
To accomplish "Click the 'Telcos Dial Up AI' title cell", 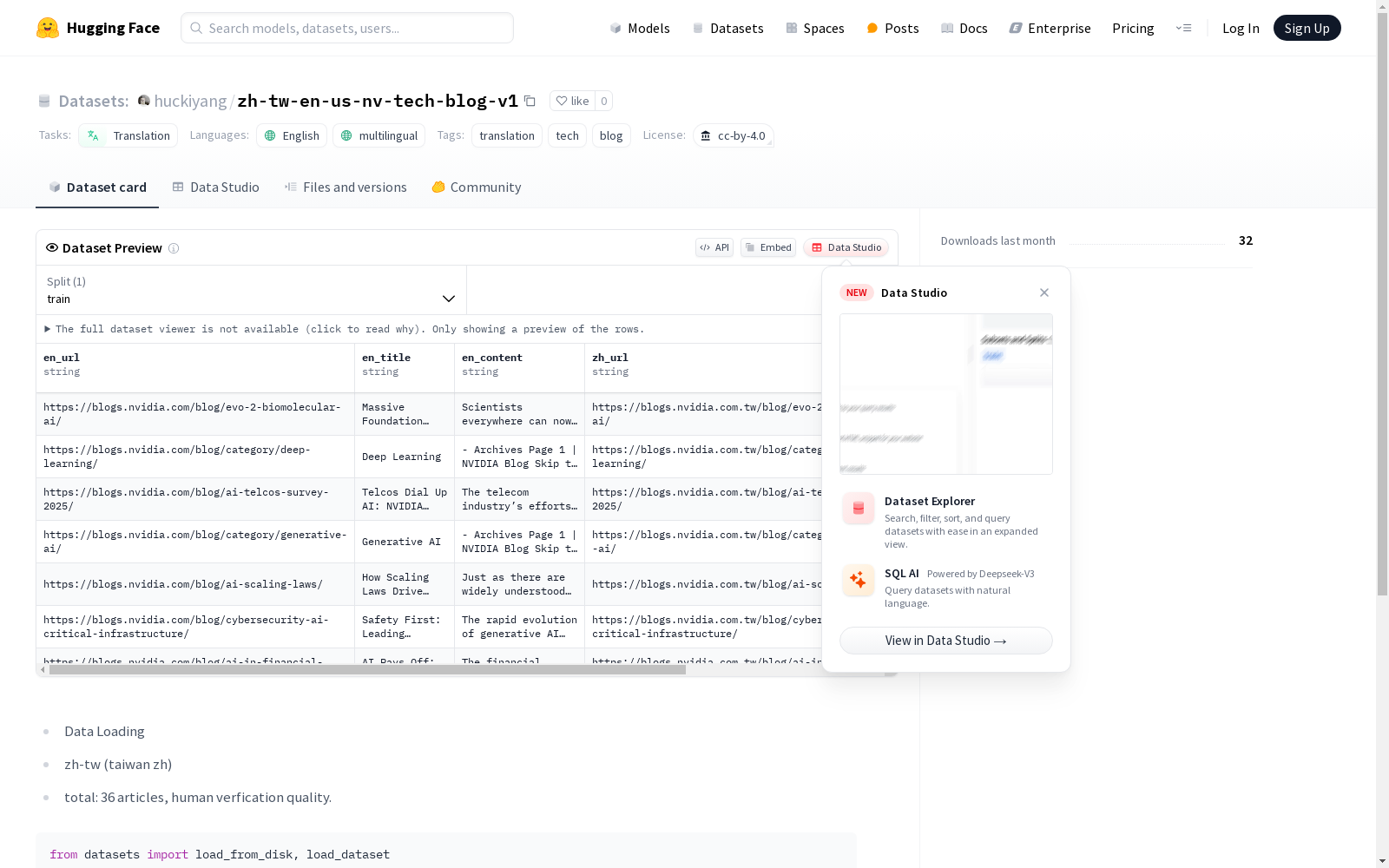I will (405, 499).
